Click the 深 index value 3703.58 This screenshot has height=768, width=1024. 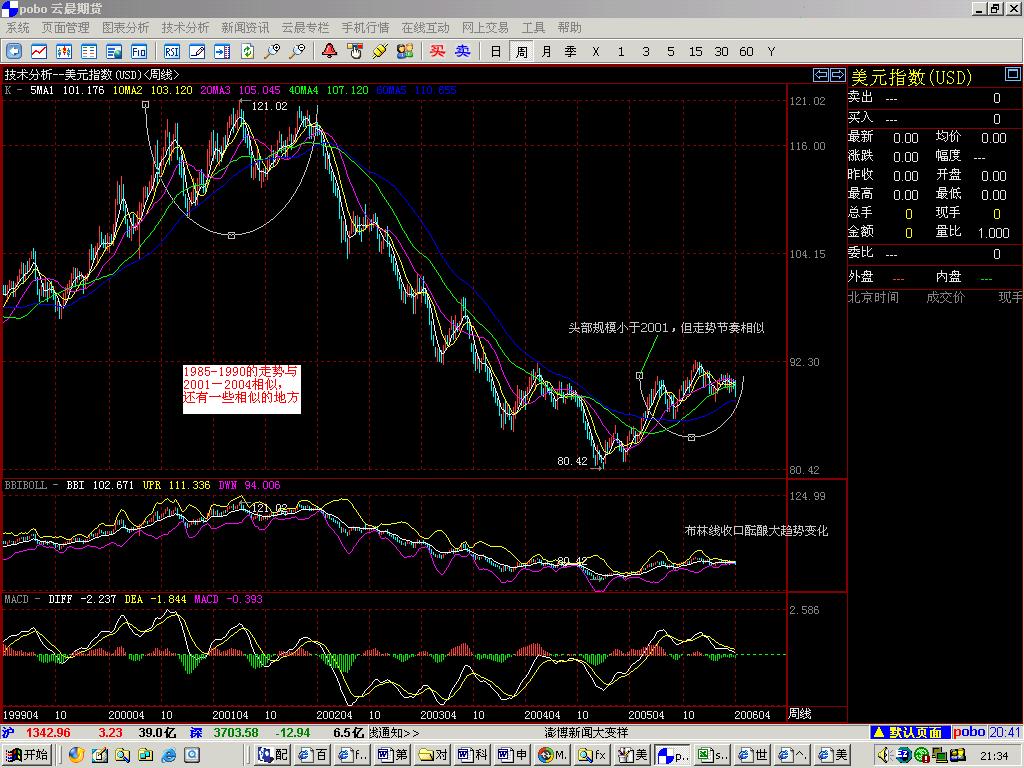tap(236, 732)
